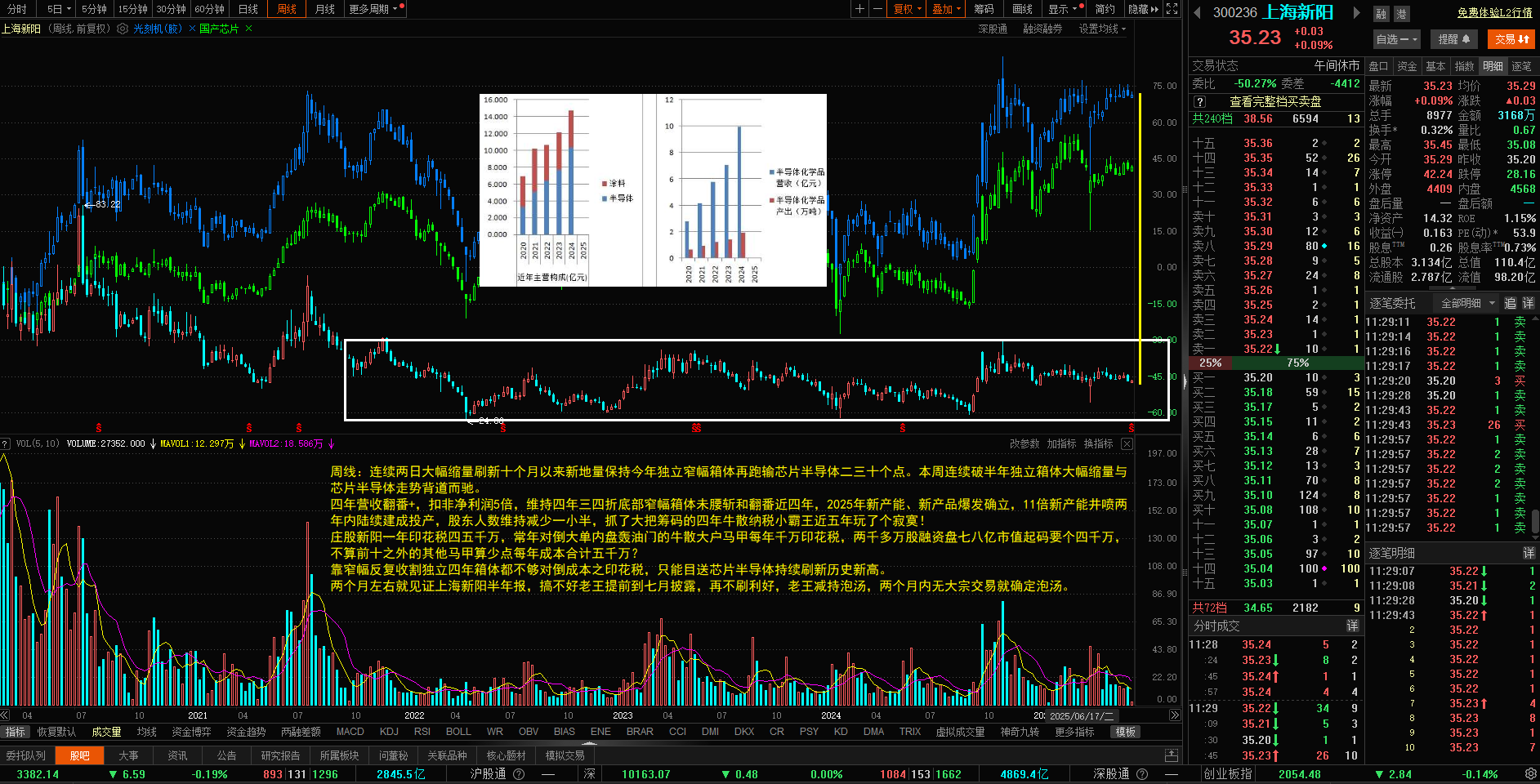Select BOLL indicator
This screenshot has width=1540, height=784.
coord(458,732)
